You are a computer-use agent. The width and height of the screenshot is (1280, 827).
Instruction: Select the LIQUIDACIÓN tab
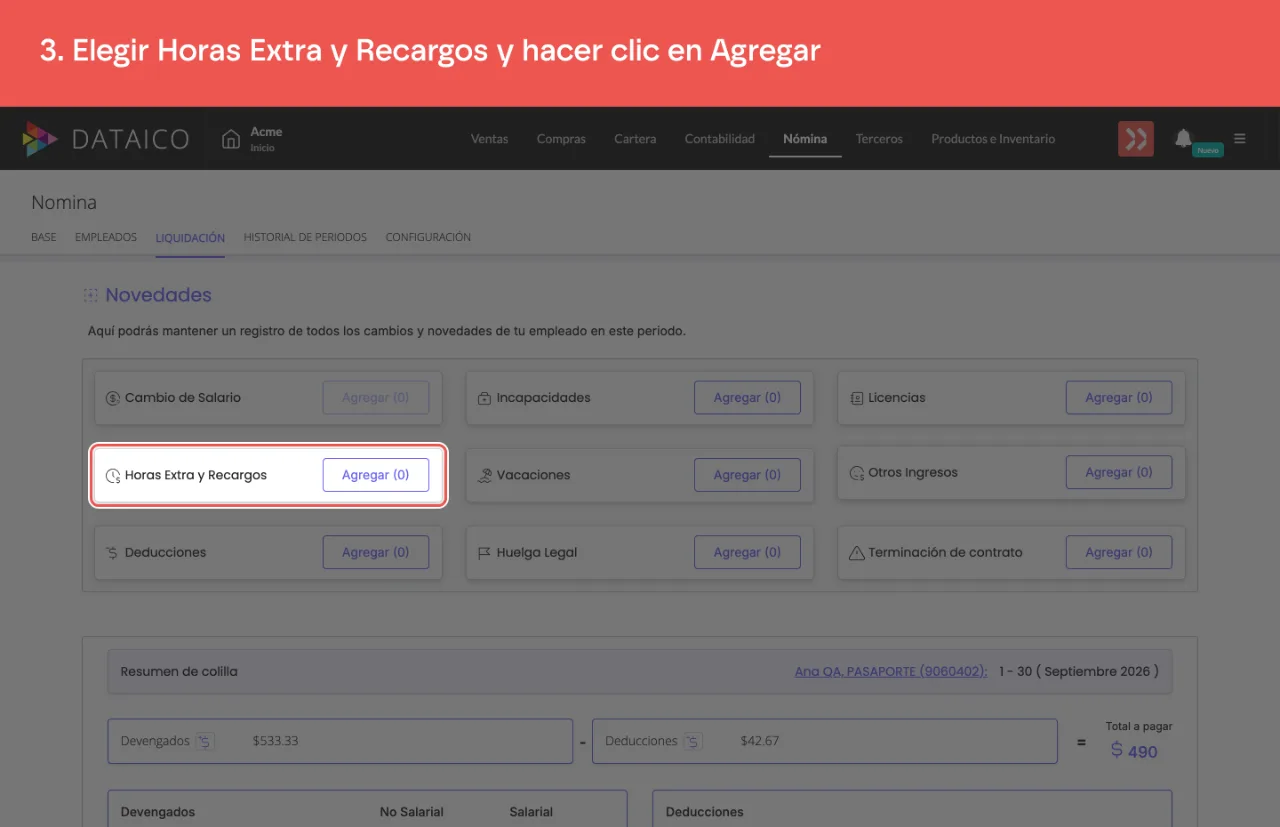(190, 238)
